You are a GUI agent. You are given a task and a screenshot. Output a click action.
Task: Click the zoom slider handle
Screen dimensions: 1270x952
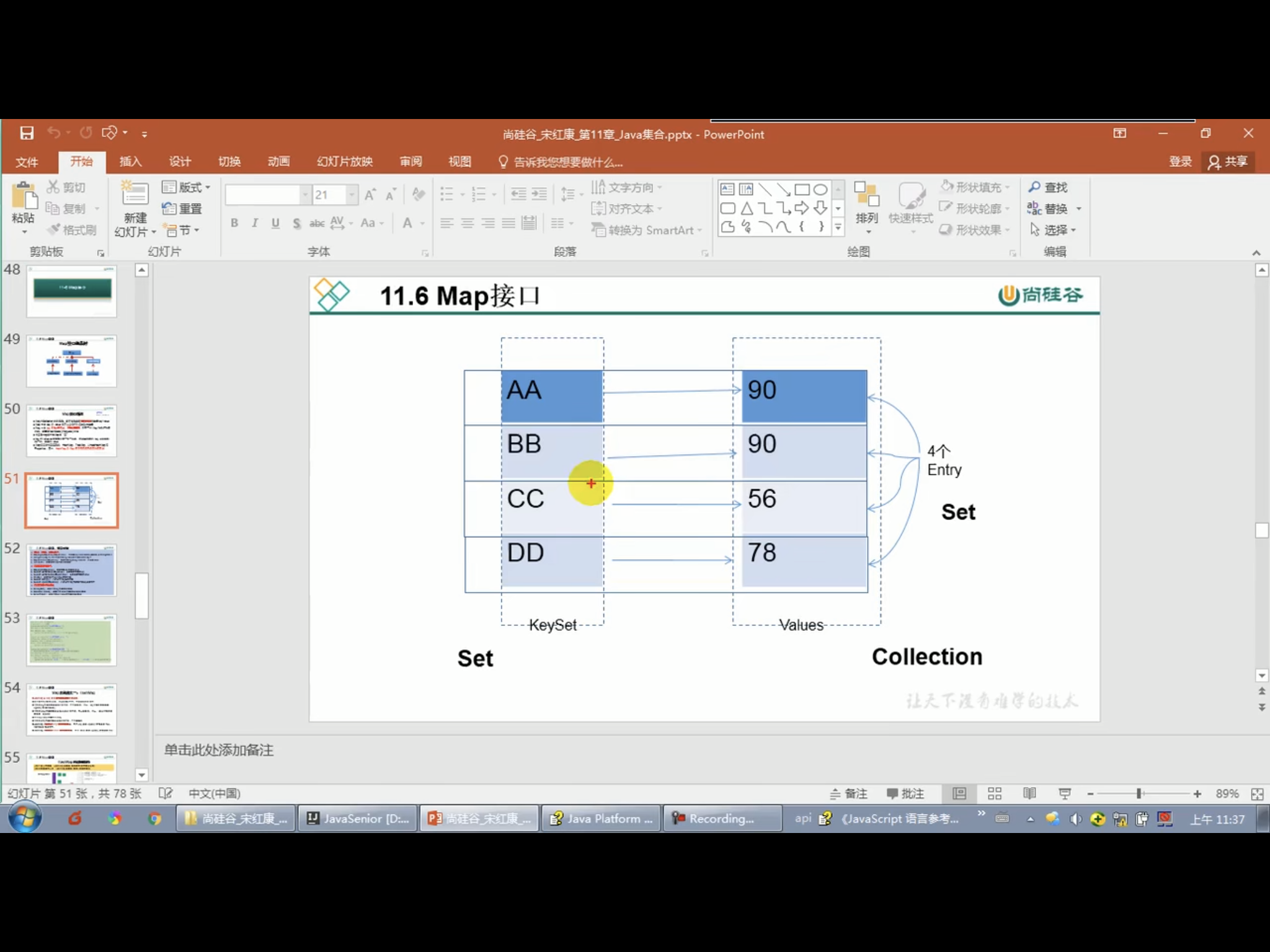[1139, 794]
